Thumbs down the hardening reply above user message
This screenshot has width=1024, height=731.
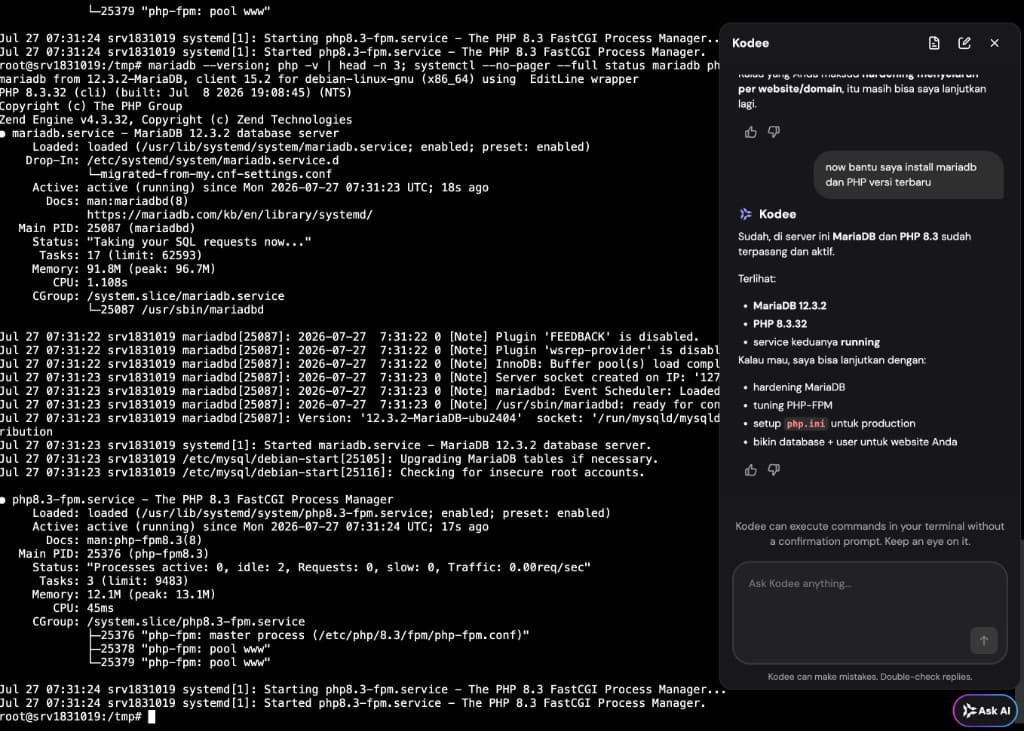[774, 132]
